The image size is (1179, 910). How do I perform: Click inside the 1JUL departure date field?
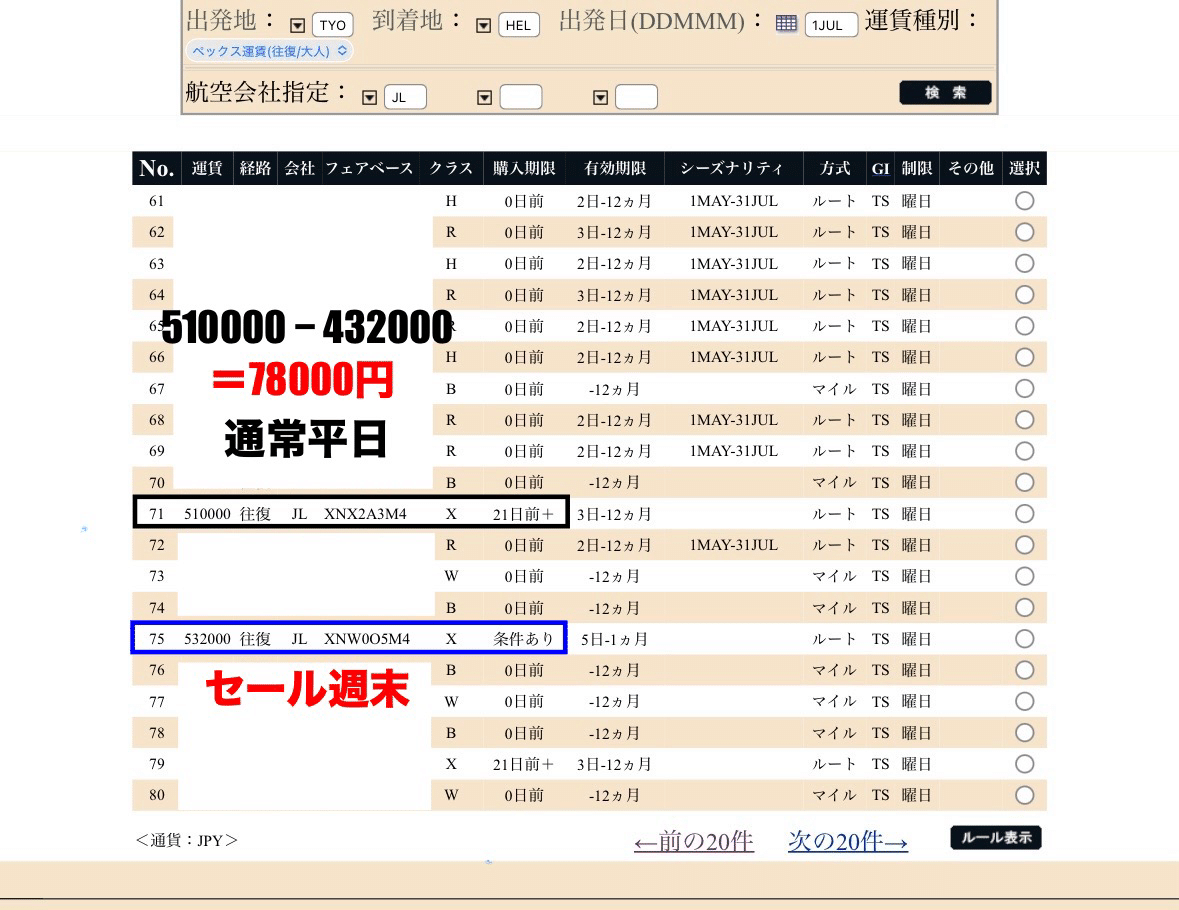click(x=831, y=23)
